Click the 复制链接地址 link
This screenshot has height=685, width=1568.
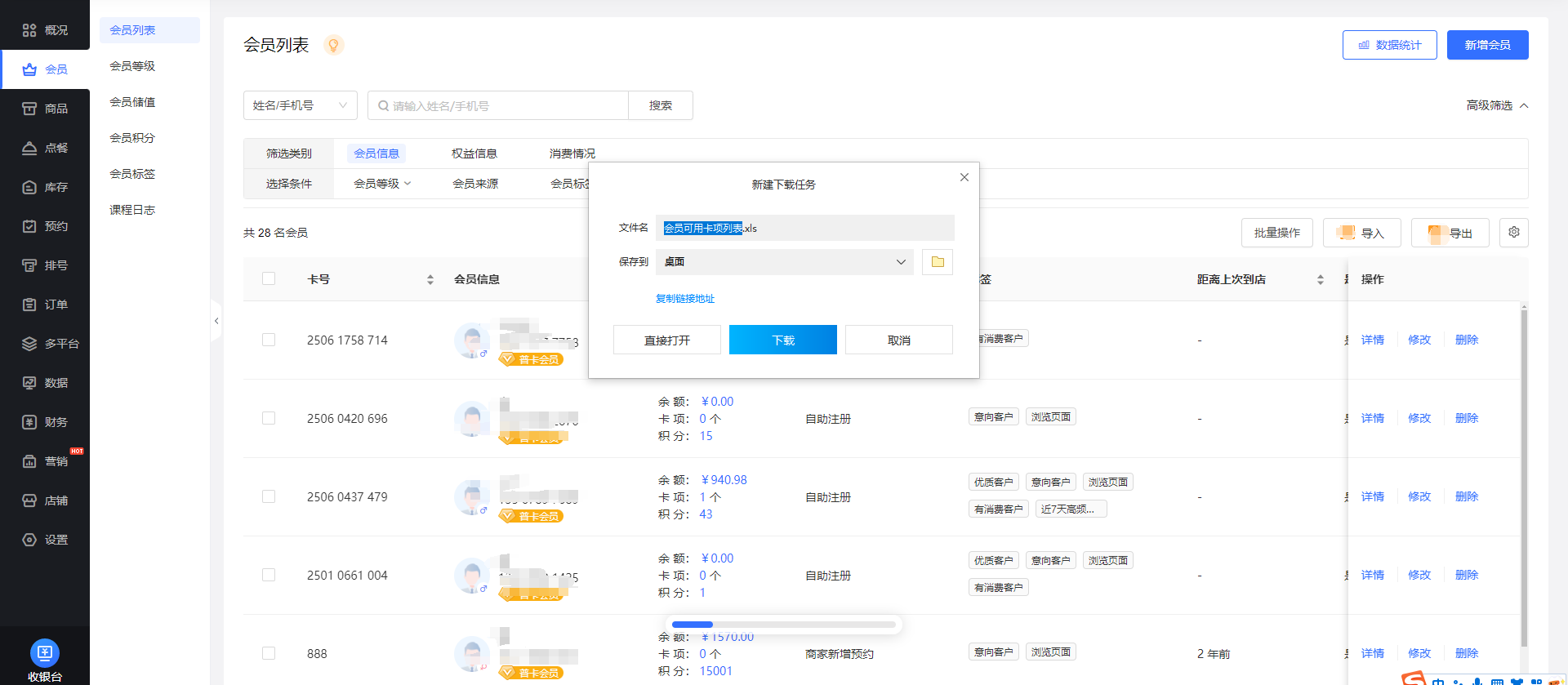684,299
